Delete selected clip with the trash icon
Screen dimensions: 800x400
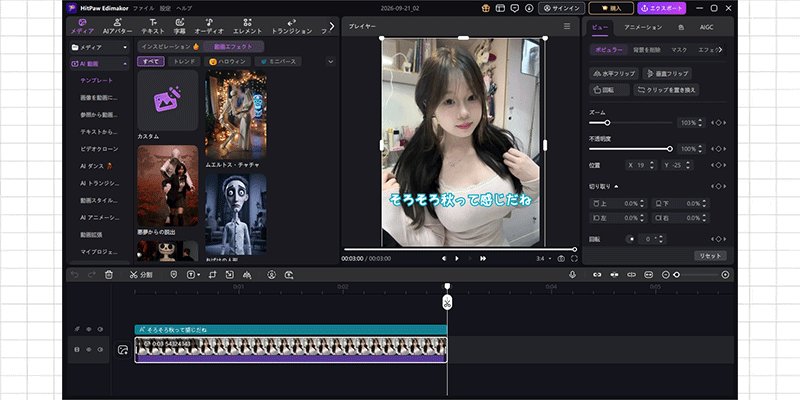click(109, 274)
